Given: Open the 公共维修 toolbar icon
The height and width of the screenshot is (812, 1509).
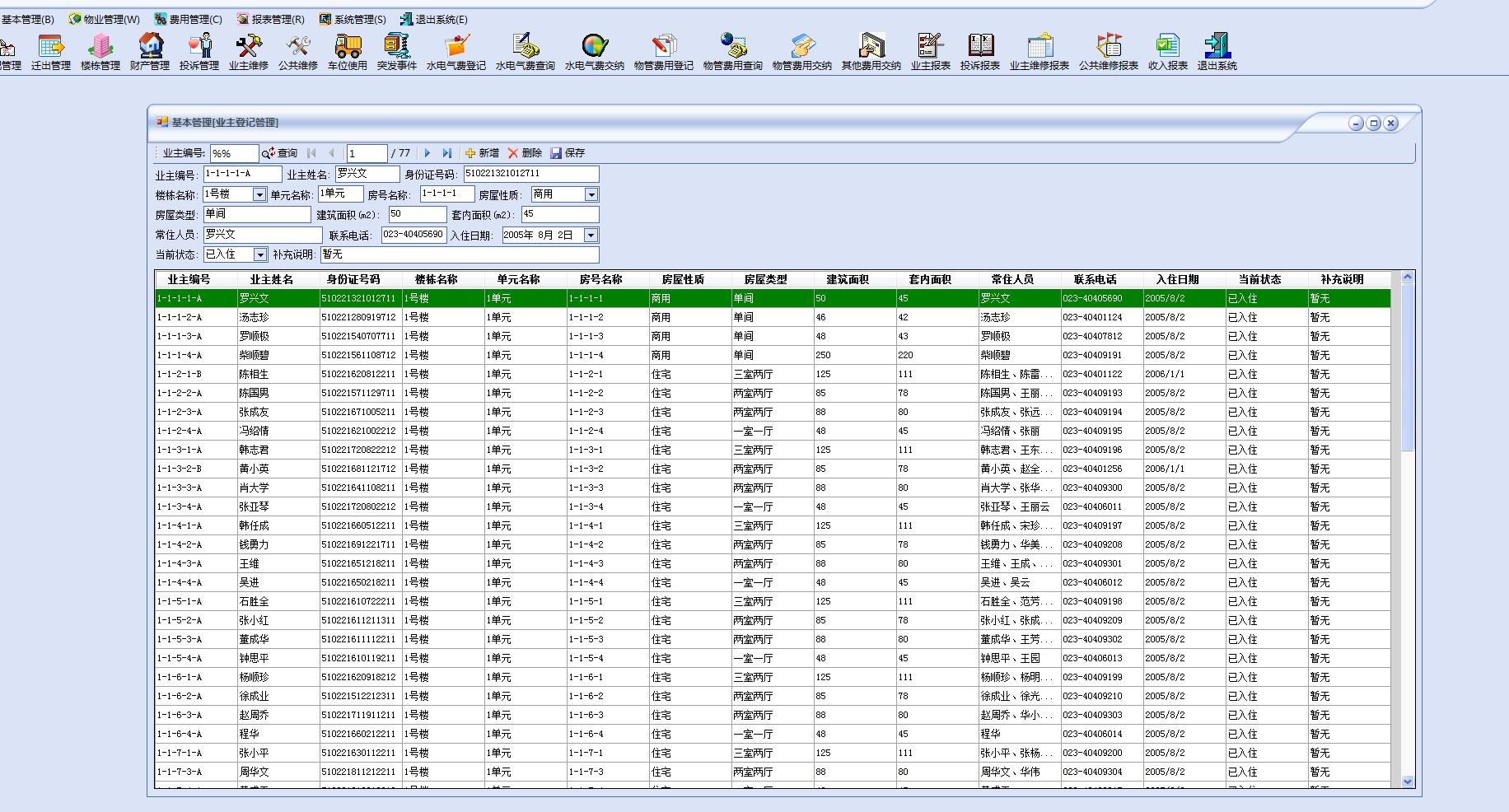Looking at the screenshot, I should (298, 52).
